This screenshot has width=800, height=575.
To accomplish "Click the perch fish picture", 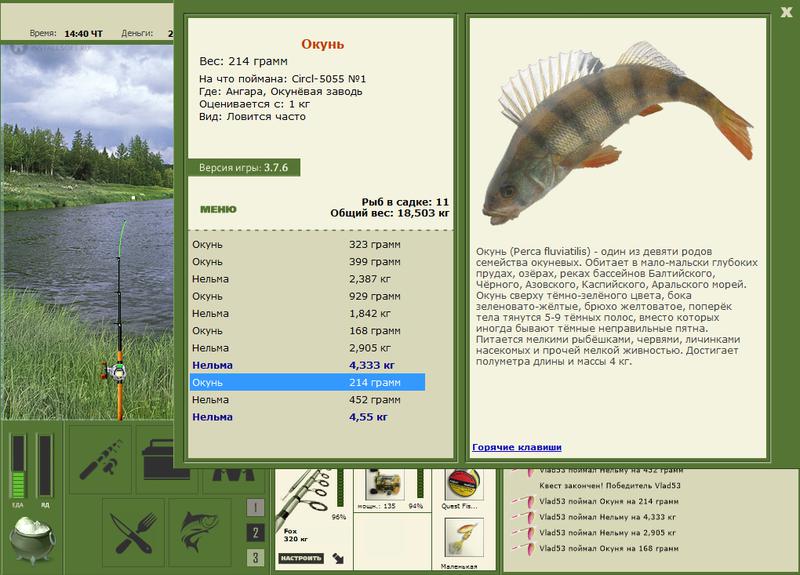I will 617,133.
